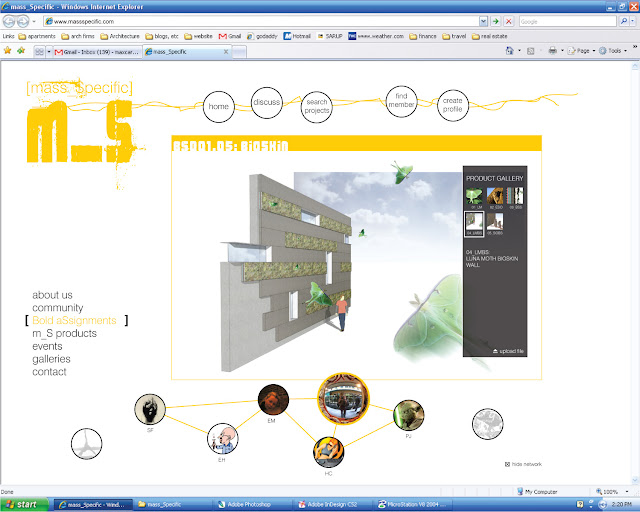Screen dimensions: 640x512
Task: Select the 04_LMBS gallery thumbnail
Action: point(474,223)
